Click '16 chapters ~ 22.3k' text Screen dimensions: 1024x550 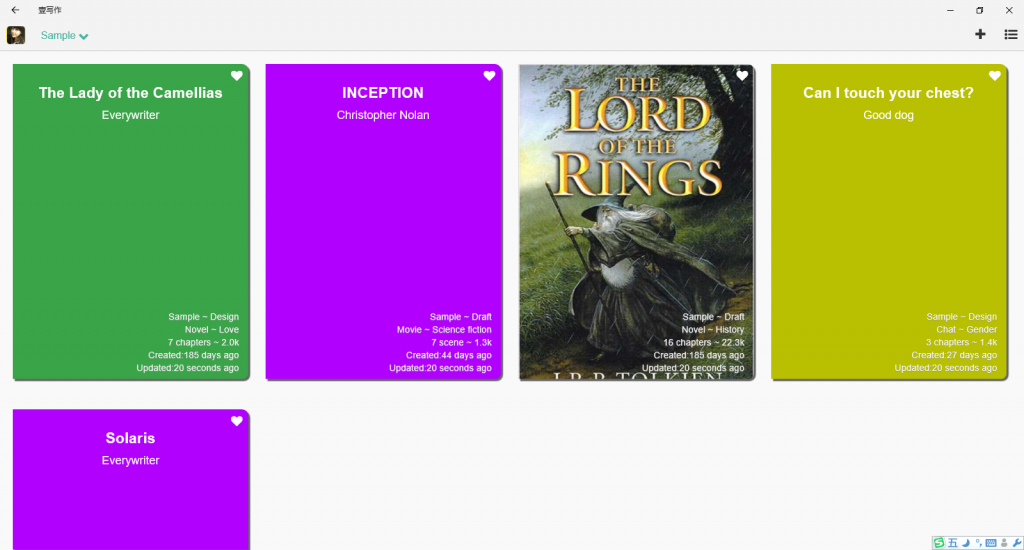[703, 342]
